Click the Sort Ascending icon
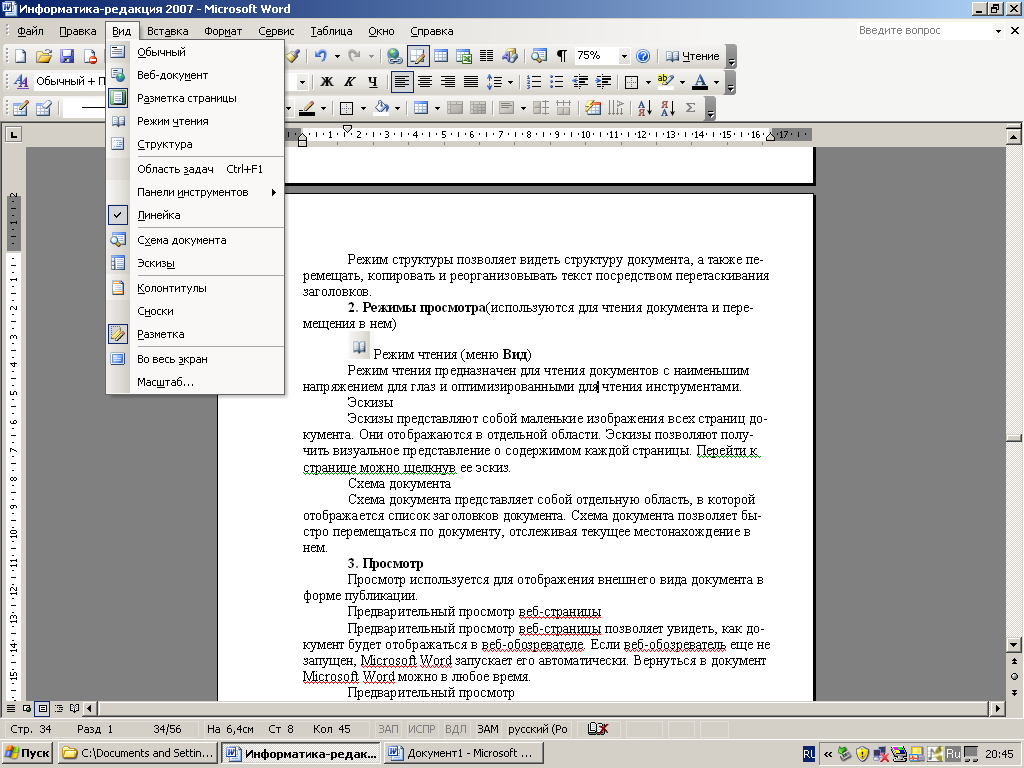 click(644, 108)
